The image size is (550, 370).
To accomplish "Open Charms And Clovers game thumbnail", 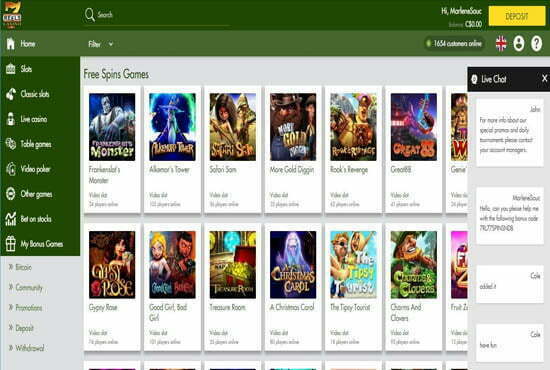I will [x=414, y=265].
